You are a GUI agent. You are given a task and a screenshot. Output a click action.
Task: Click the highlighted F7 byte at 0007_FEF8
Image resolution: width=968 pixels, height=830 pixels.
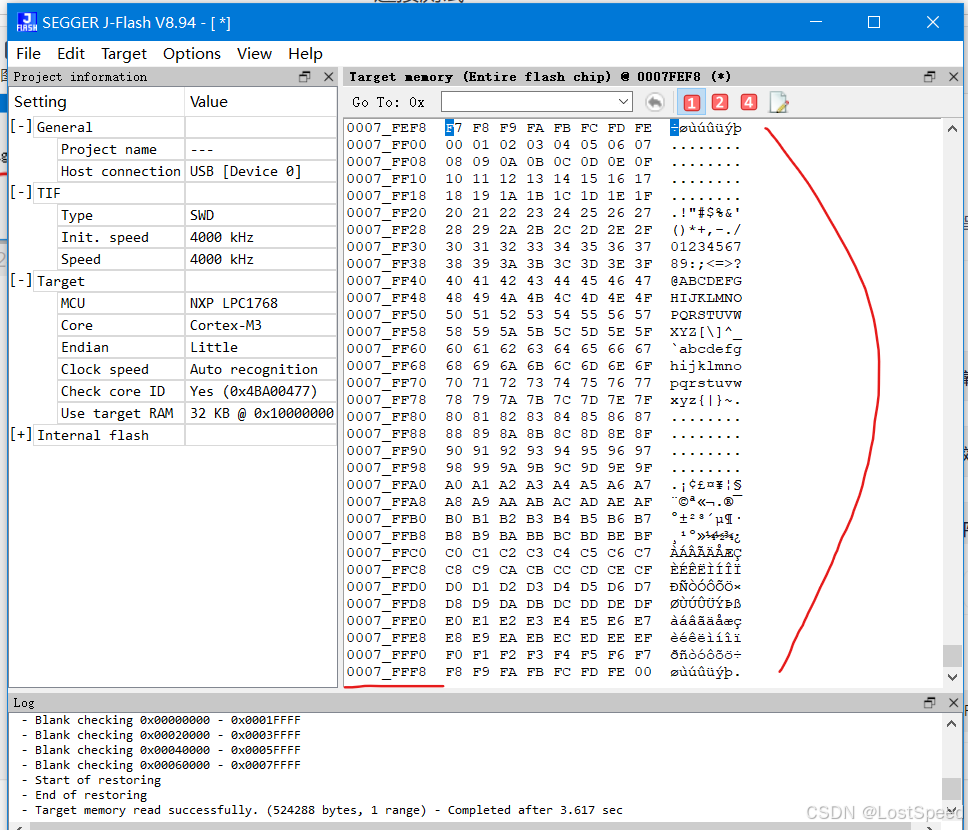pos(454,128)
